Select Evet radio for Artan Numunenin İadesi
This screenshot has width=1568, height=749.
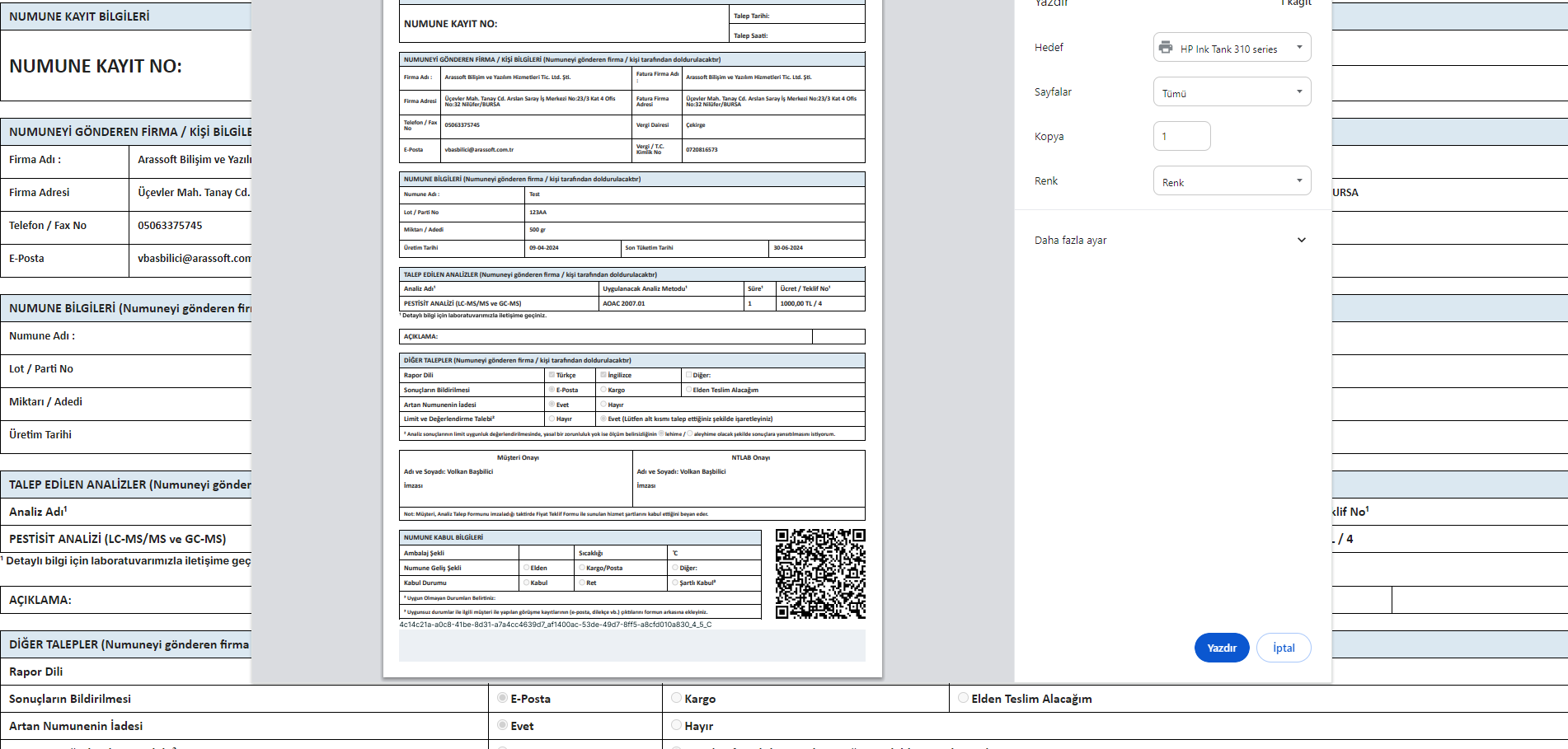tap(502, 725)
